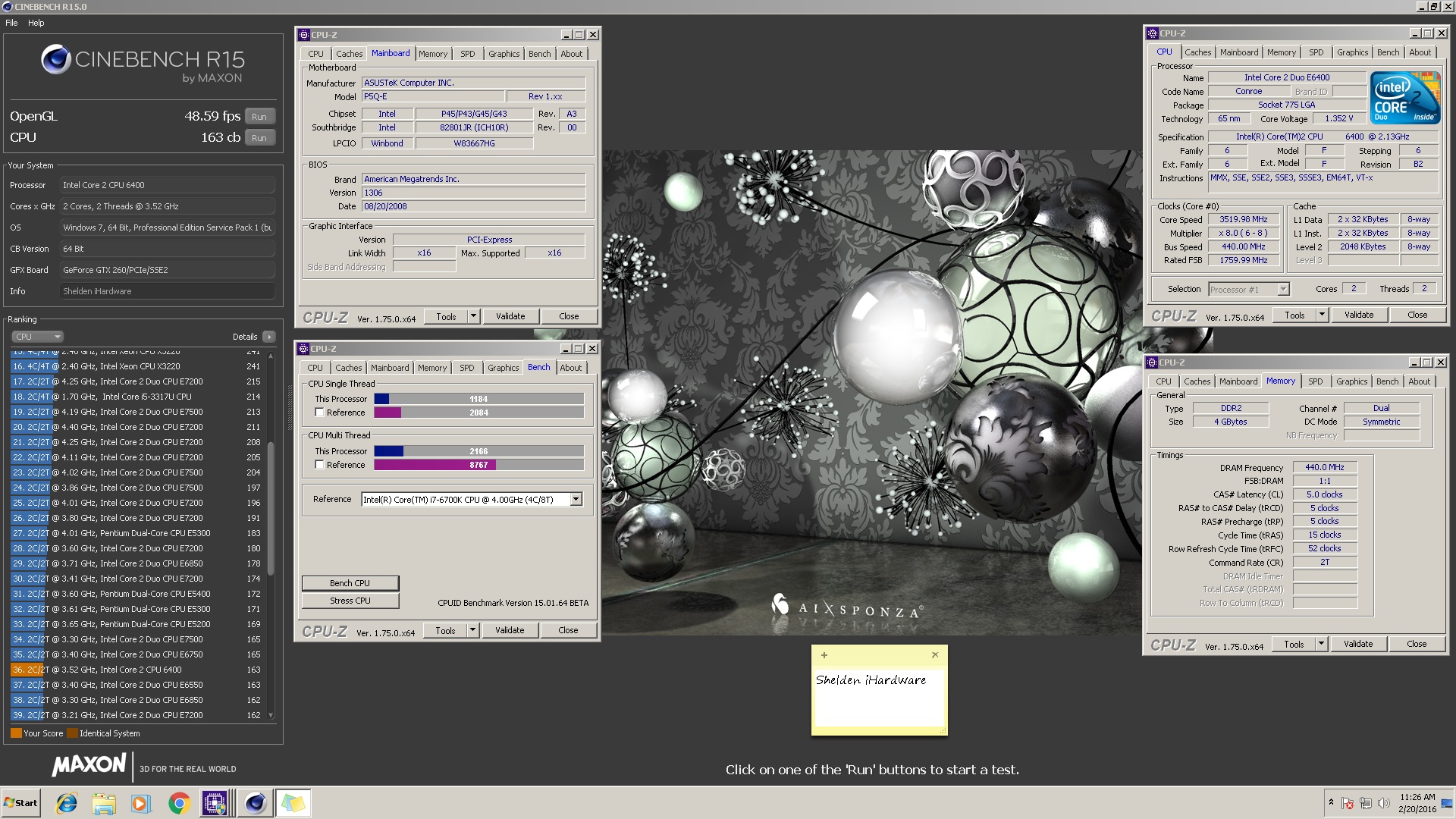Open the volume speaker tray icon

1383,803
